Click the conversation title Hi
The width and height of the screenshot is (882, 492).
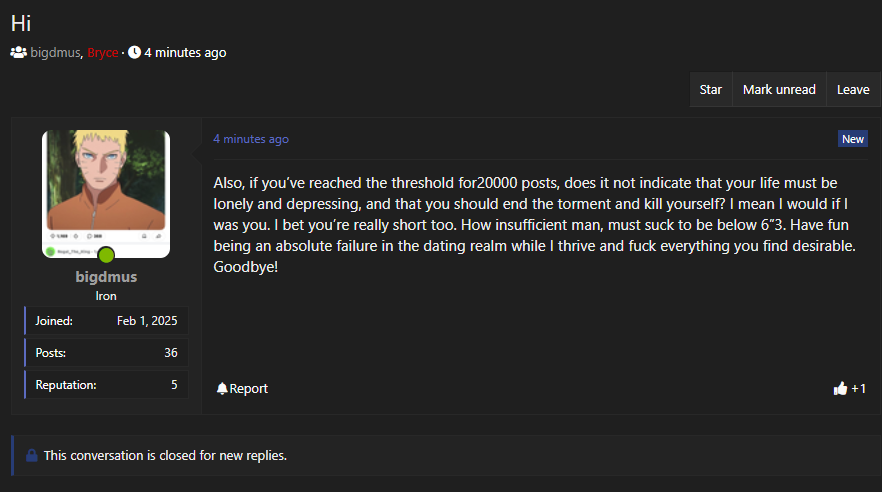pos(21,24)
